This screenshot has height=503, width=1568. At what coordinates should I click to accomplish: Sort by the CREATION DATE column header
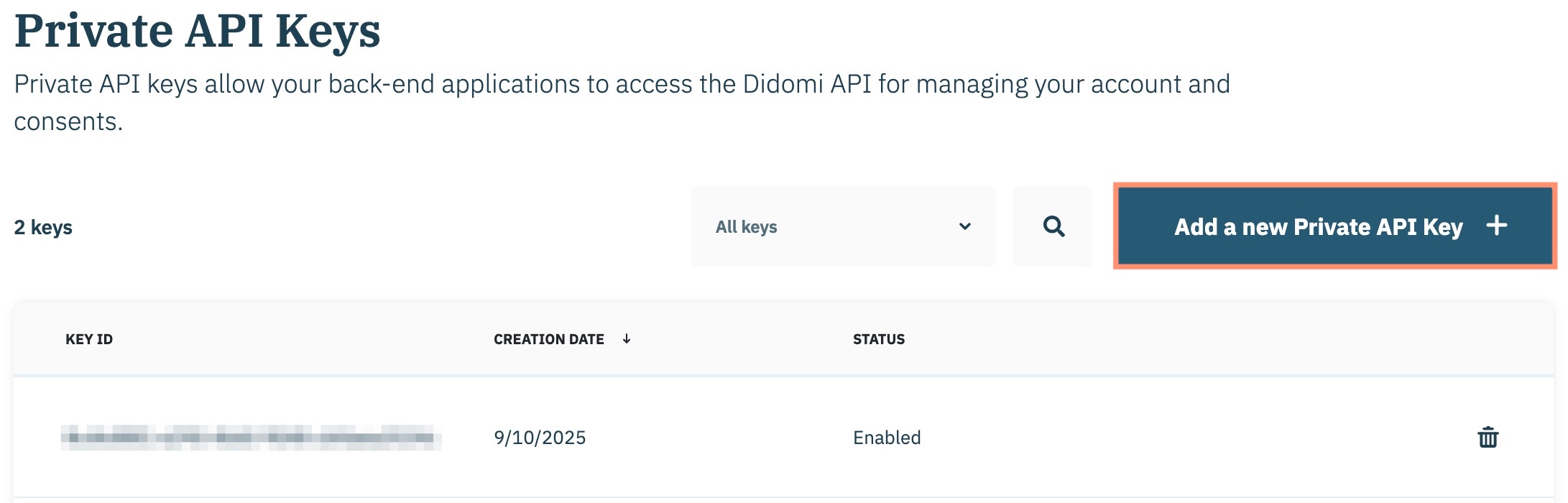tap(548, 339)
